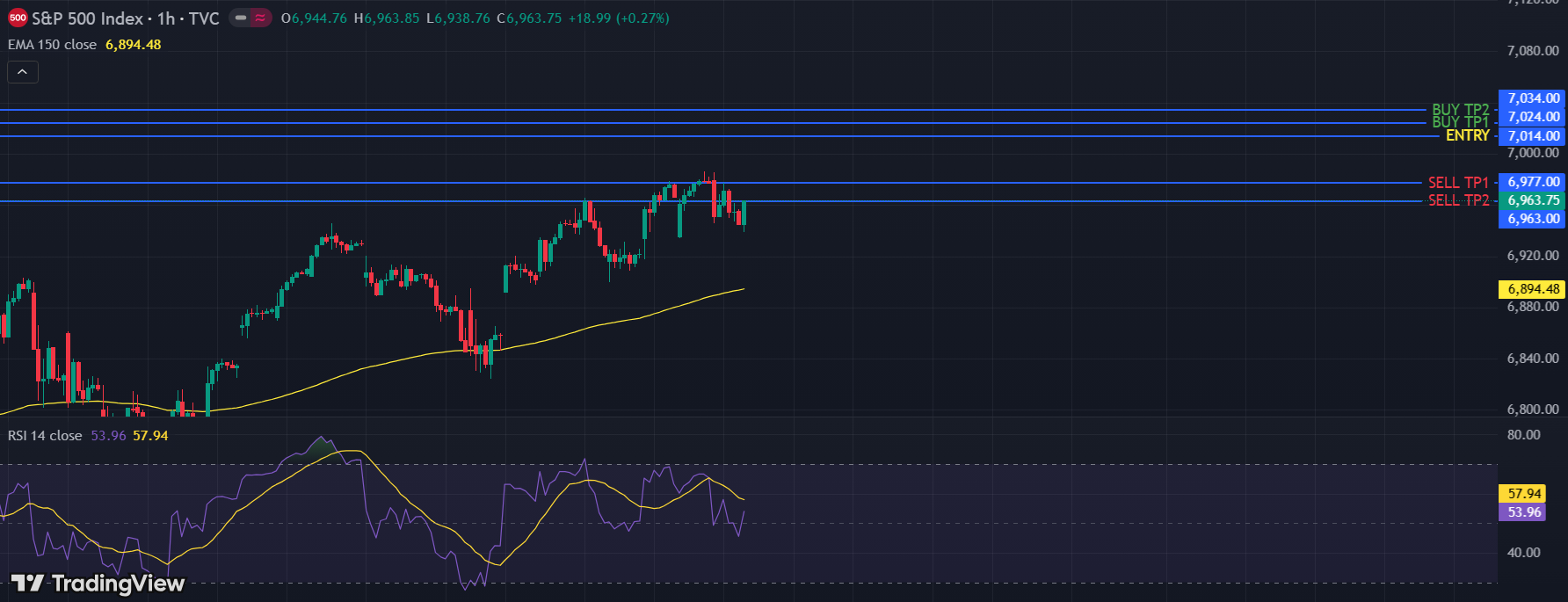The image size is (1568, 602).
Task: Click the 6,977.00 SELL TP1 price tag
Action: tap(1533, 182)
